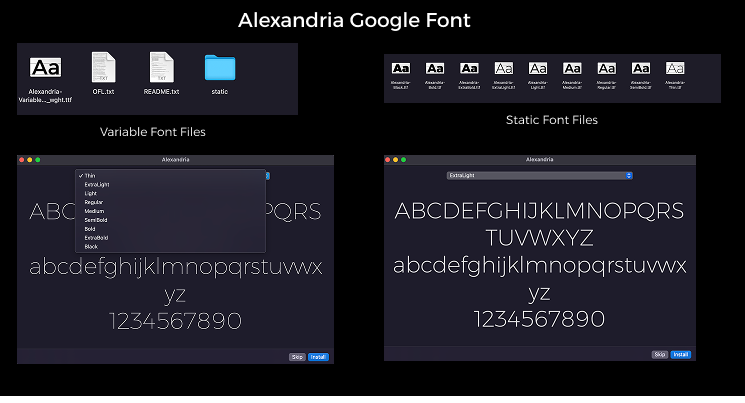Select the Alexandria-Regular.ttf font file
The image size is (745, 403).
point(606,68)
